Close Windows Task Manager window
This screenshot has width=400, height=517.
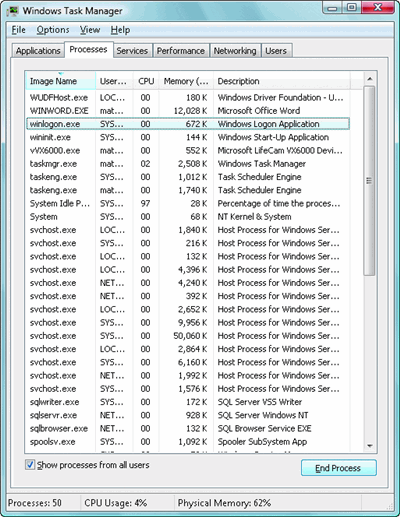pyautogui.click(x=377, y=8)
